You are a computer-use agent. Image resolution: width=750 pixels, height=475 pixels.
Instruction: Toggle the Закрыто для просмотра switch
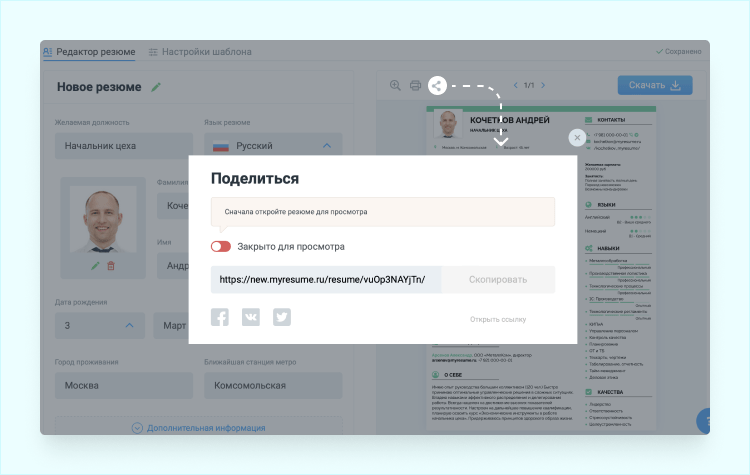pyautogui.click(x=221, y=246)
